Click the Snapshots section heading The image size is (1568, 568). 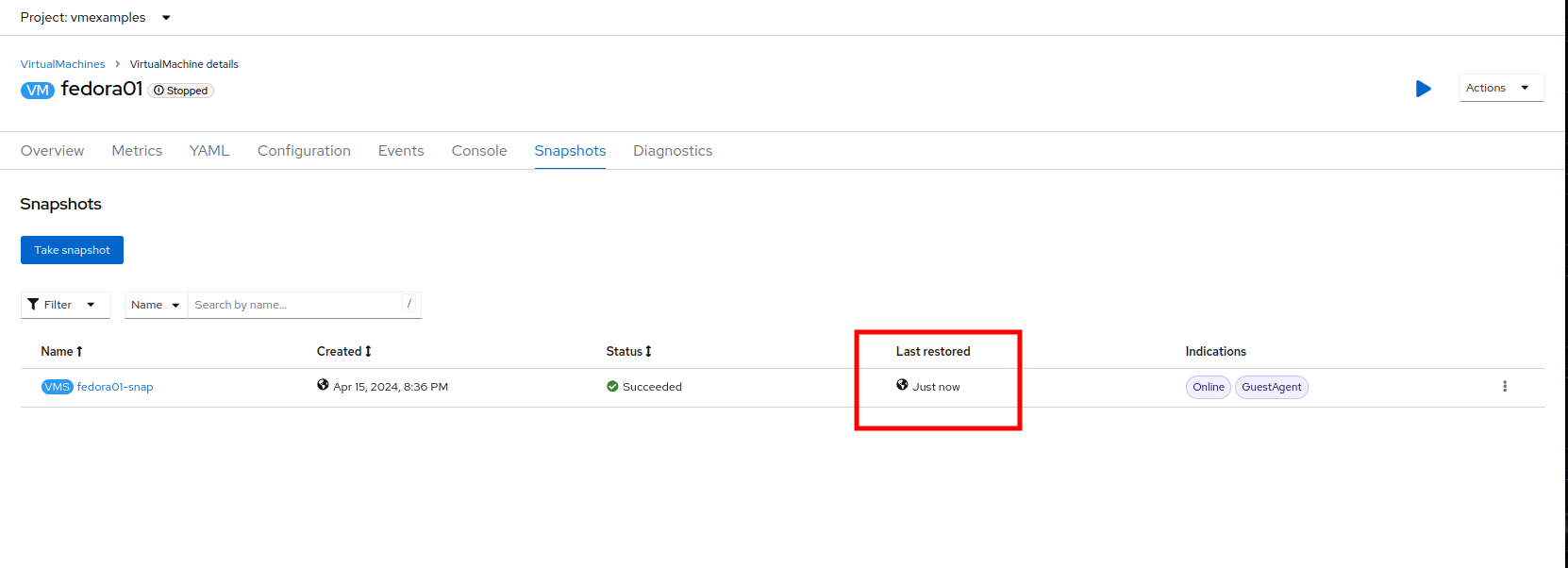tap(61, 204)
